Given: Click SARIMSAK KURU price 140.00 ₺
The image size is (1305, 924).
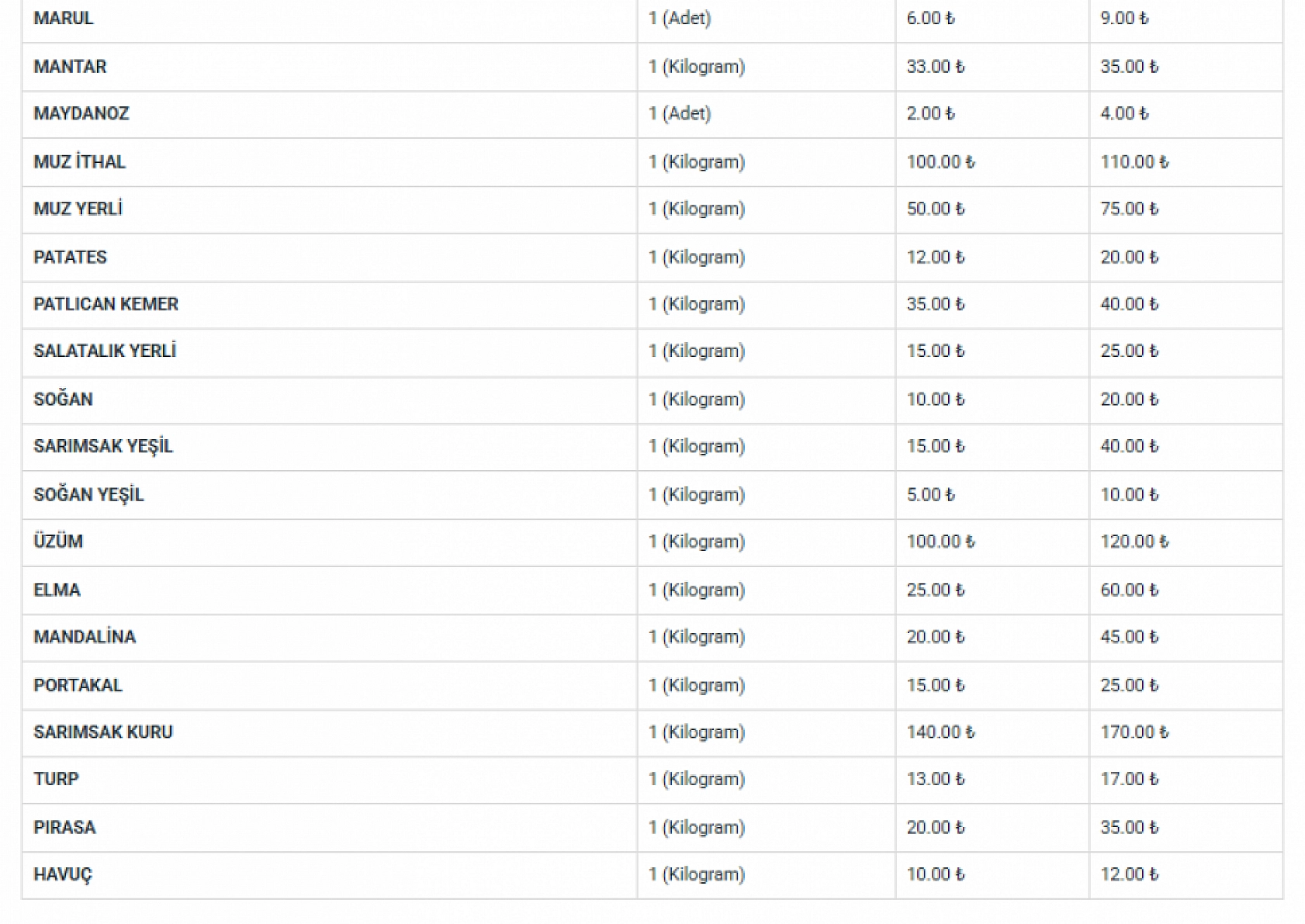Looking at the screenshot, I should coord(940,732).
